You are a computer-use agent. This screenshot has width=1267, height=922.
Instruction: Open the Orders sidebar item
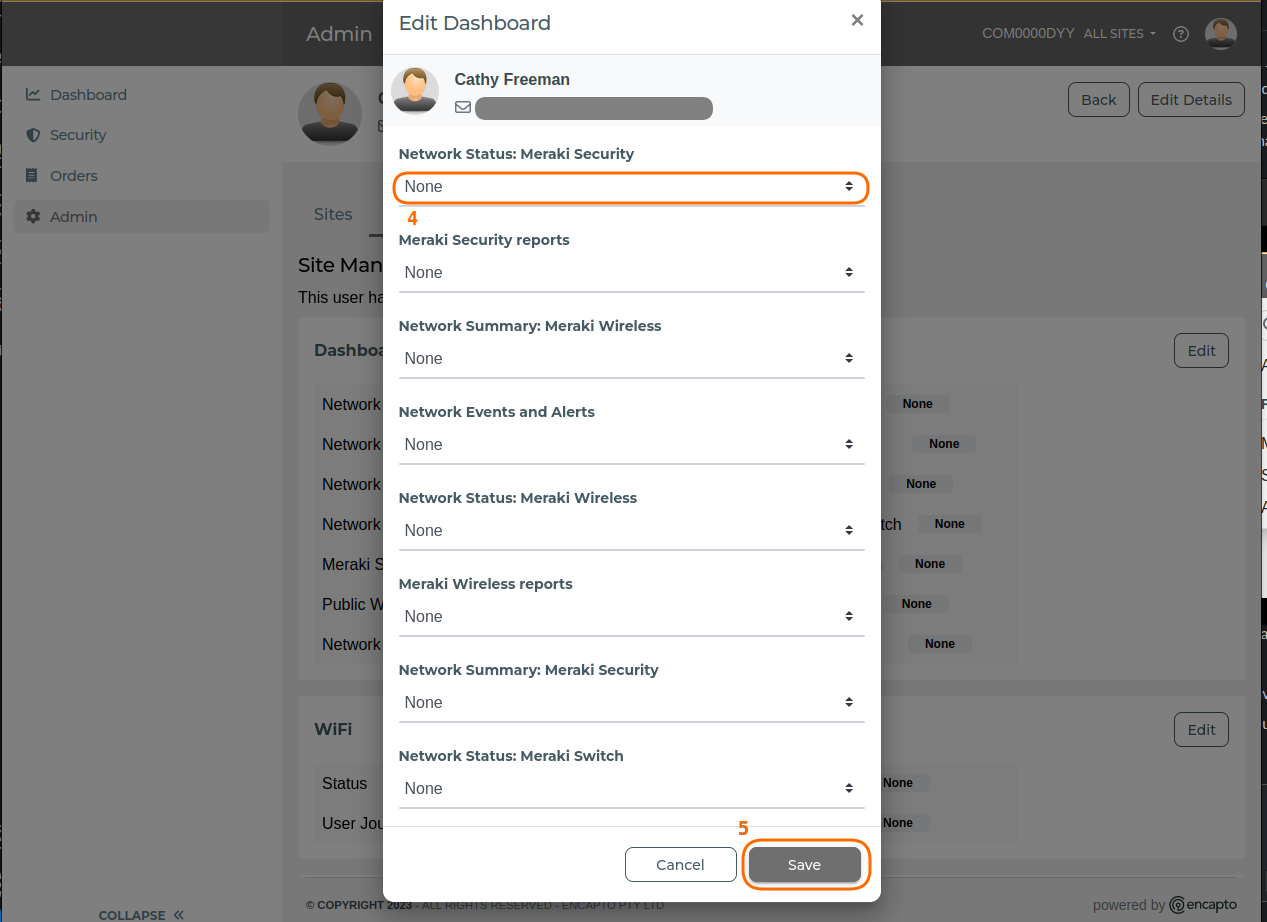[142, 176]
